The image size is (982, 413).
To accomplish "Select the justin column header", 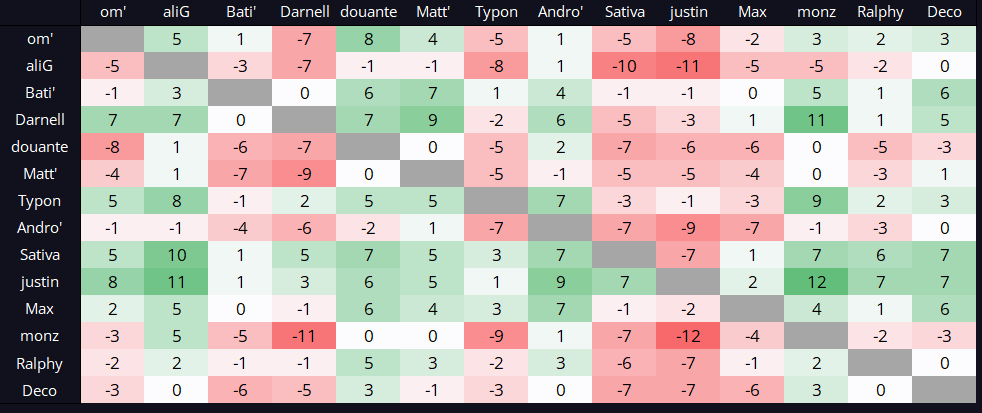I will pos(688,12).
